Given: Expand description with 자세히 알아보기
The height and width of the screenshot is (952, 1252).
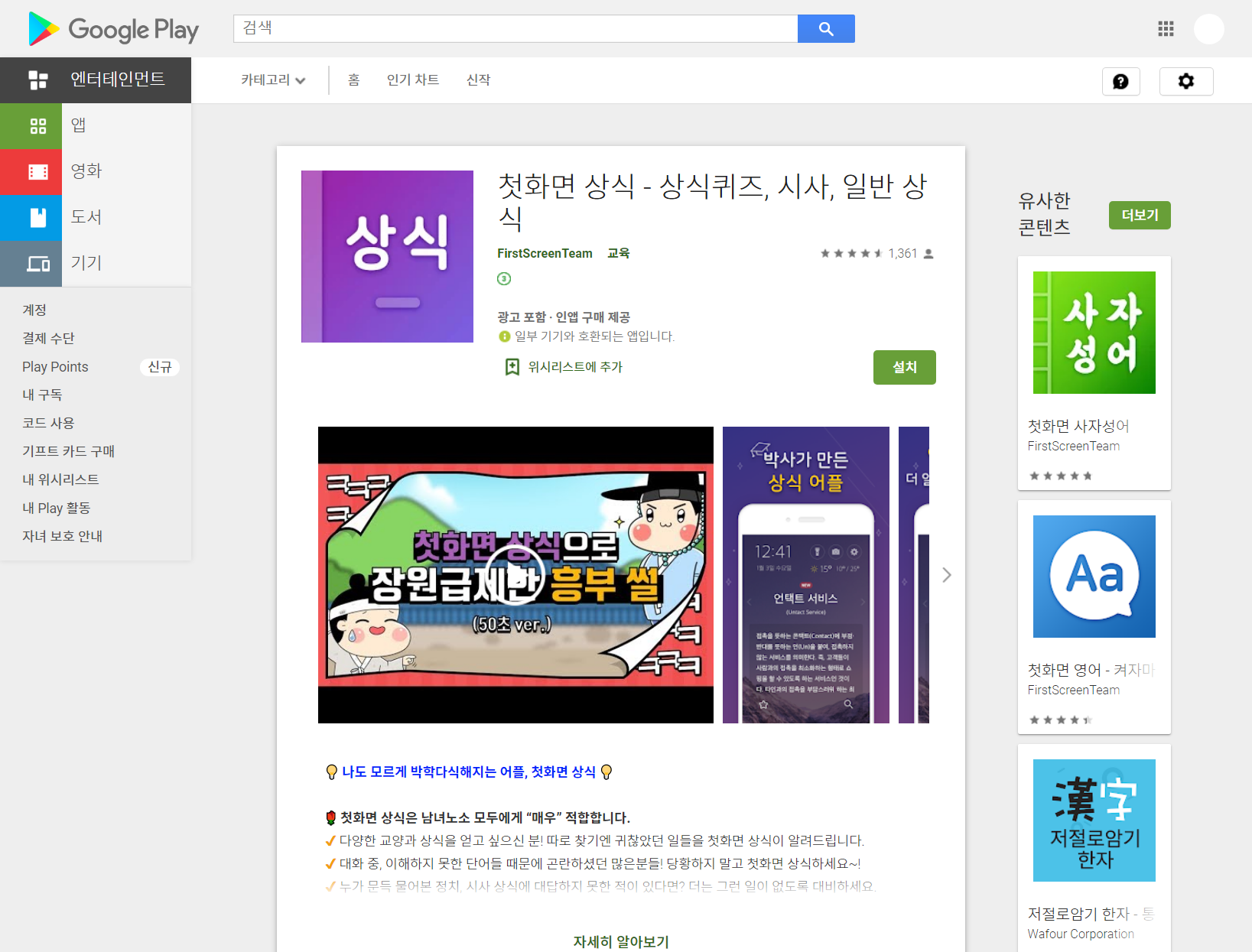Looking at the screenshot, I should click(621, 942).
